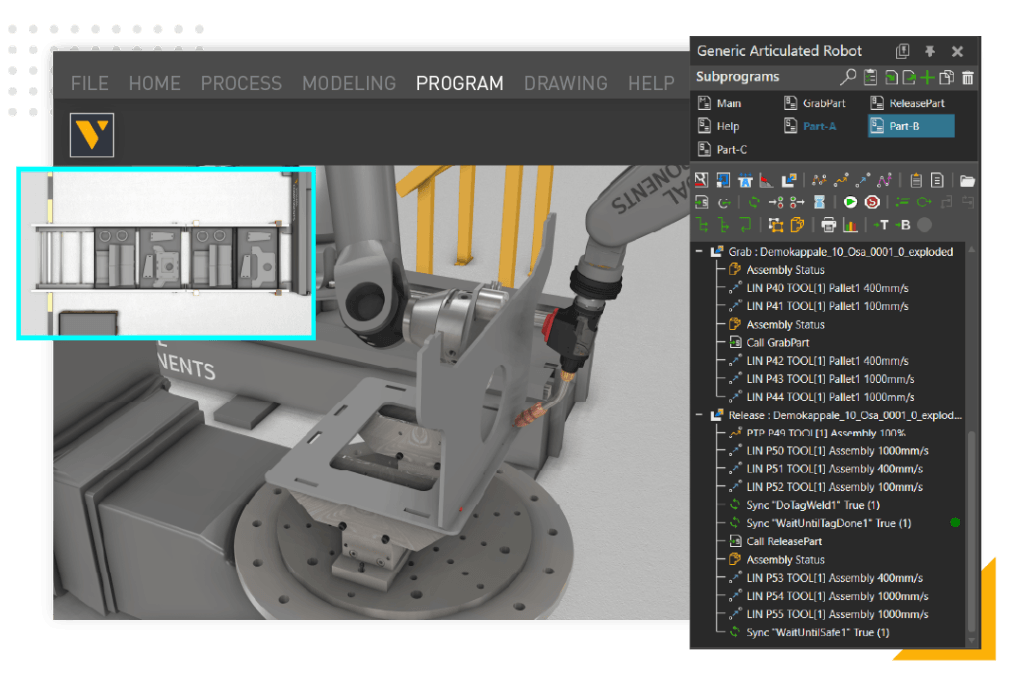Viewport: 1024px width, 674px height.
Task: Click the clipboard comment statement icon
Action: [x=916, y=180]
